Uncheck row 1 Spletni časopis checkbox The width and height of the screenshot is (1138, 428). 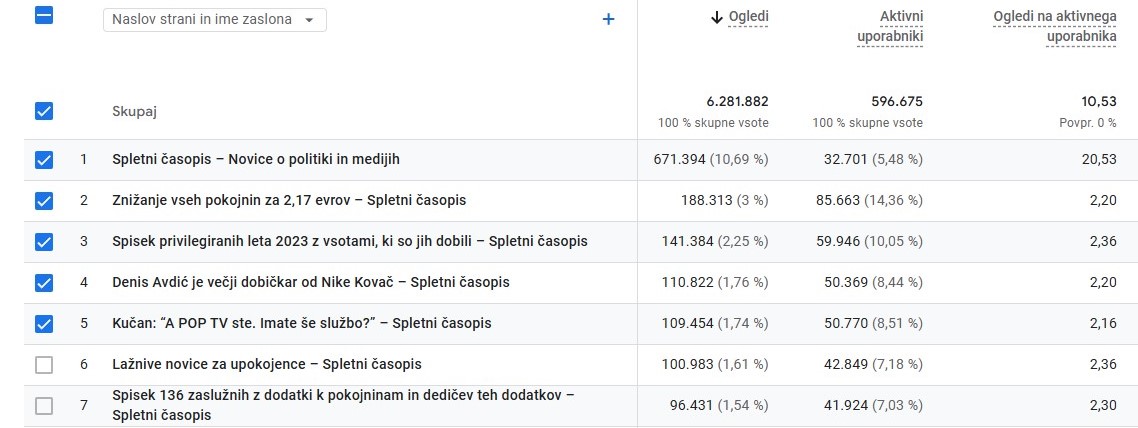(x=44, y=160)
